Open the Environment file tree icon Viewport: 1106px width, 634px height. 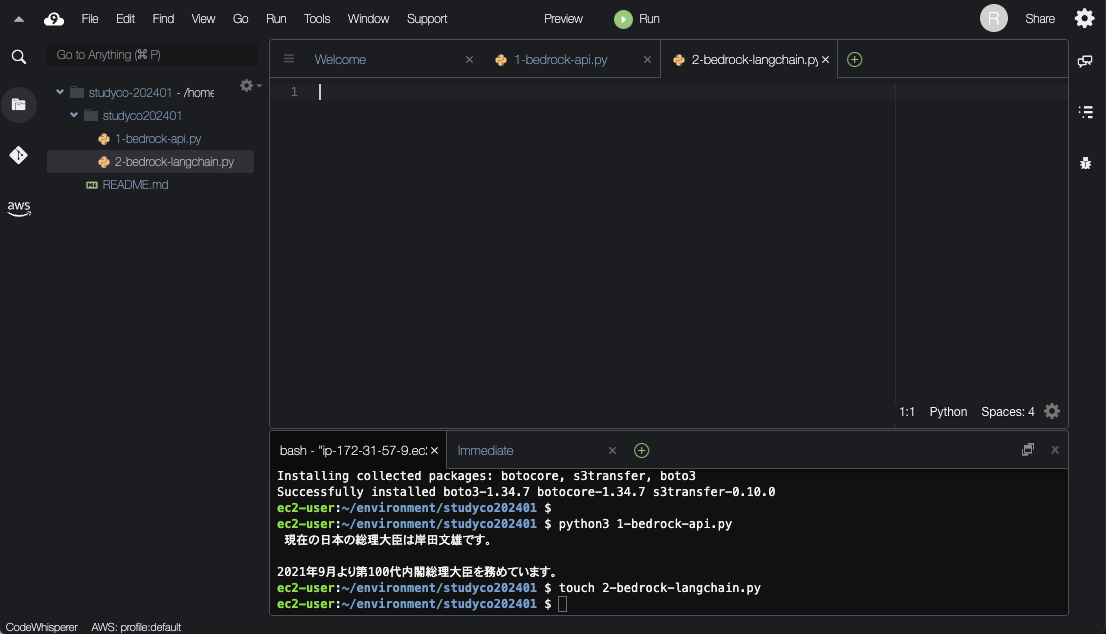click(x=19, y=105)
